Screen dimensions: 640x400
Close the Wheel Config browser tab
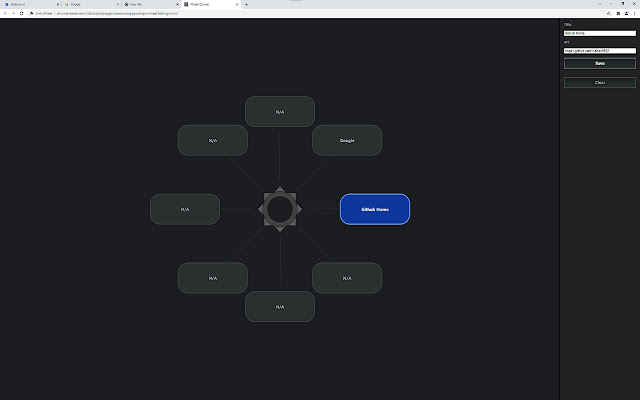[x=237, y=4]
